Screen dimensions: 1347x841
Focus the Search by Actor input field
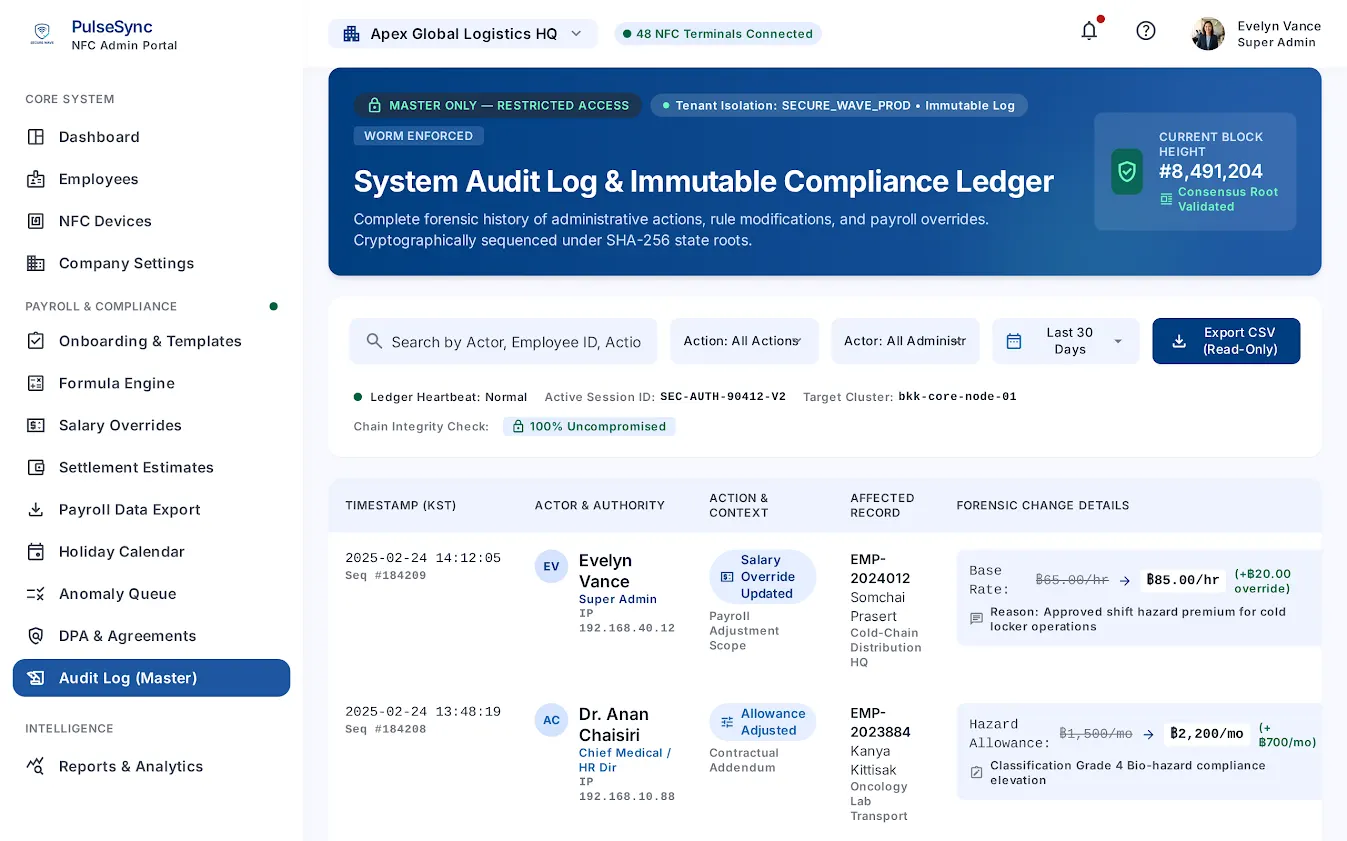(x=503, y=341)
